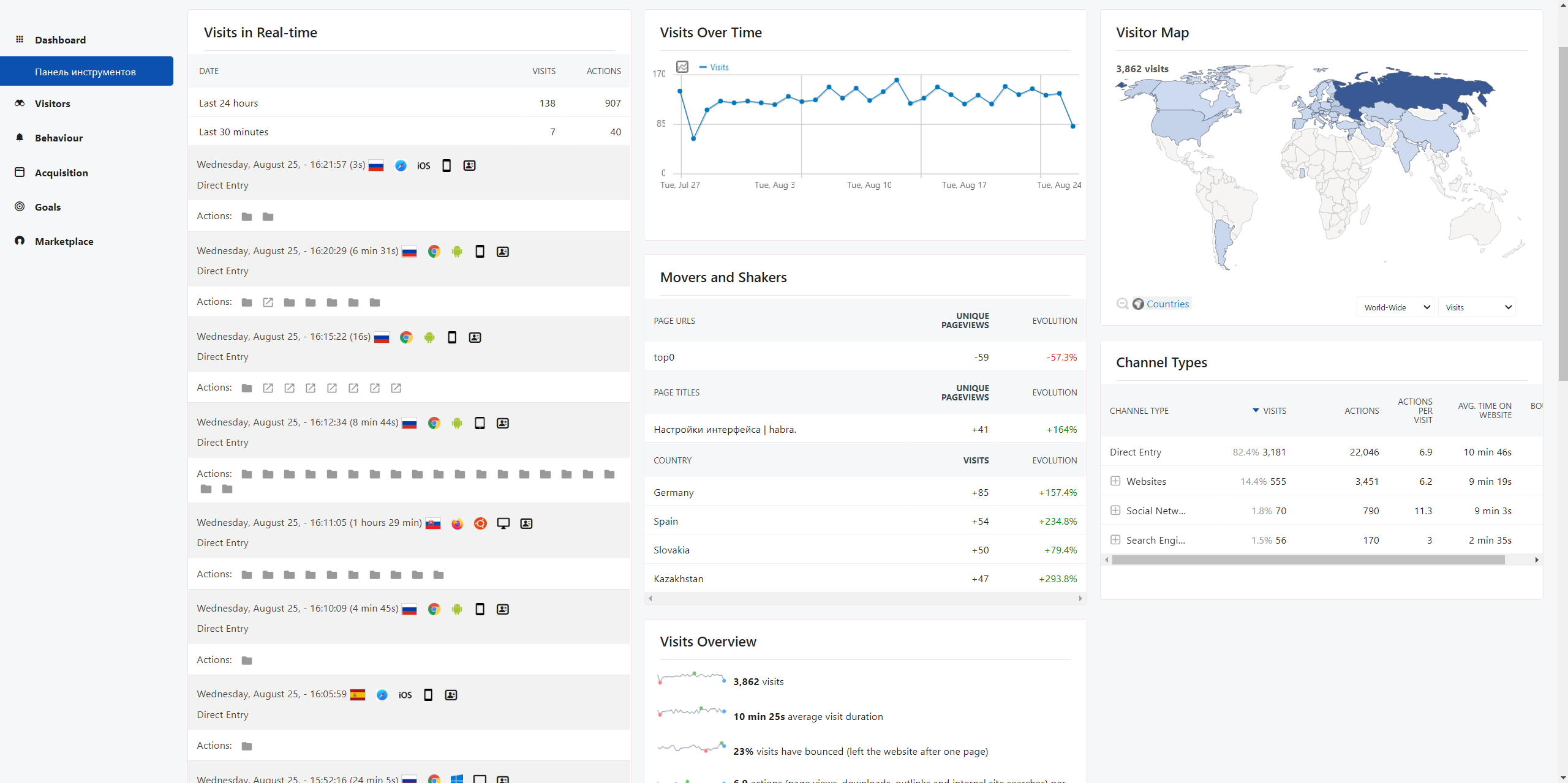Click Russia on the Visitor Map
Image resolution: width=1568 pixels, height=783 pixels.
point(1415,92)
